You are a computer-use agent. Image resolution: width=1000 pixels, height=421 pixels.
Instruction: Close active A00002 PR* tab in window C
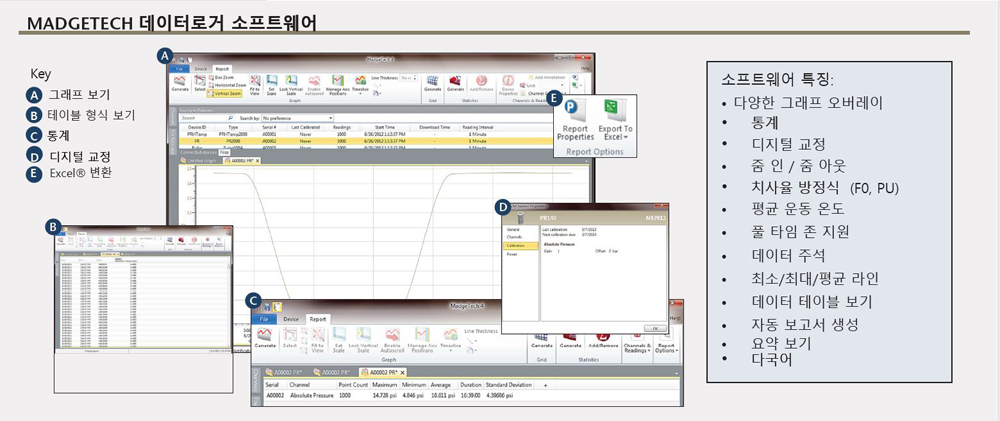coord(402,373)
